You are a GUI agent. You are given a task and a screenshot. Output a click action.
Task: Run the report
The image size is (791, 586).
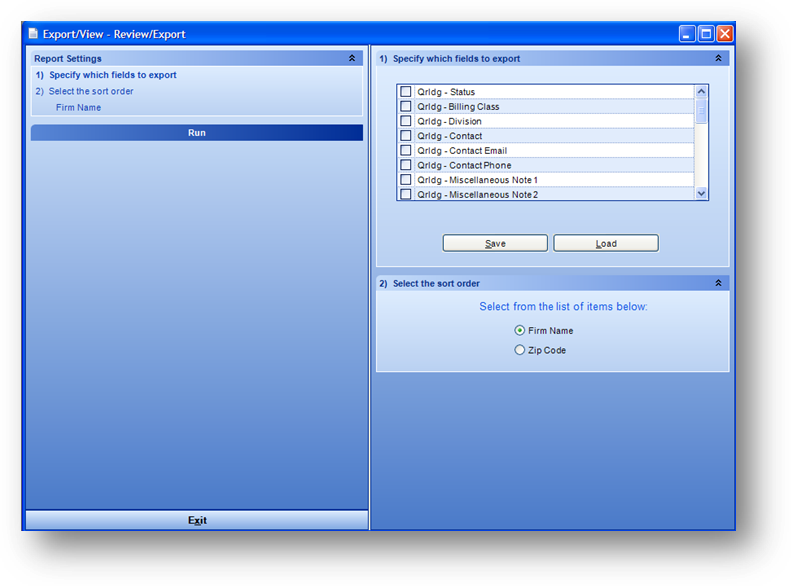(197, 133)
